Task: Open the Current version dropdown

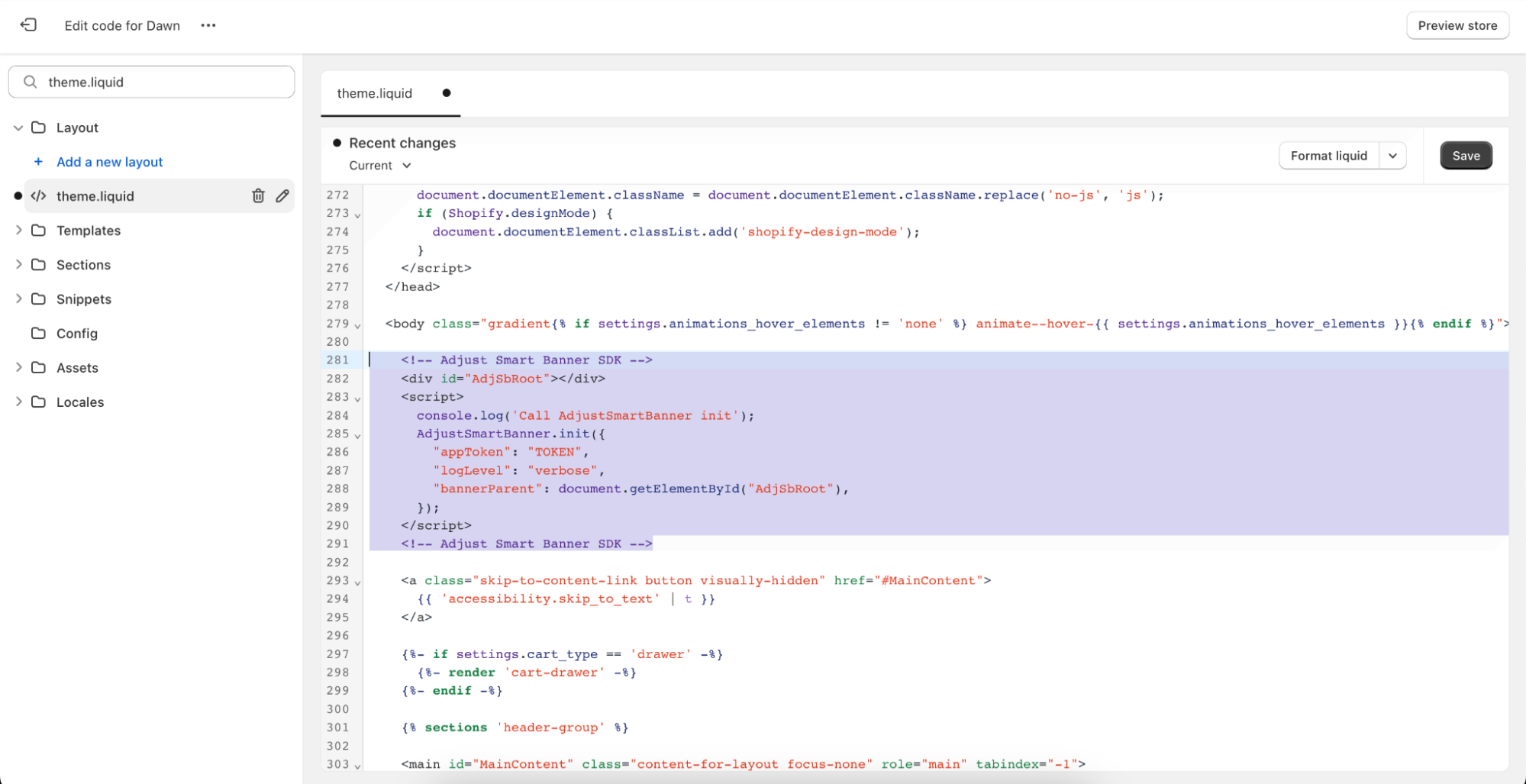Action: pos(379,165)
